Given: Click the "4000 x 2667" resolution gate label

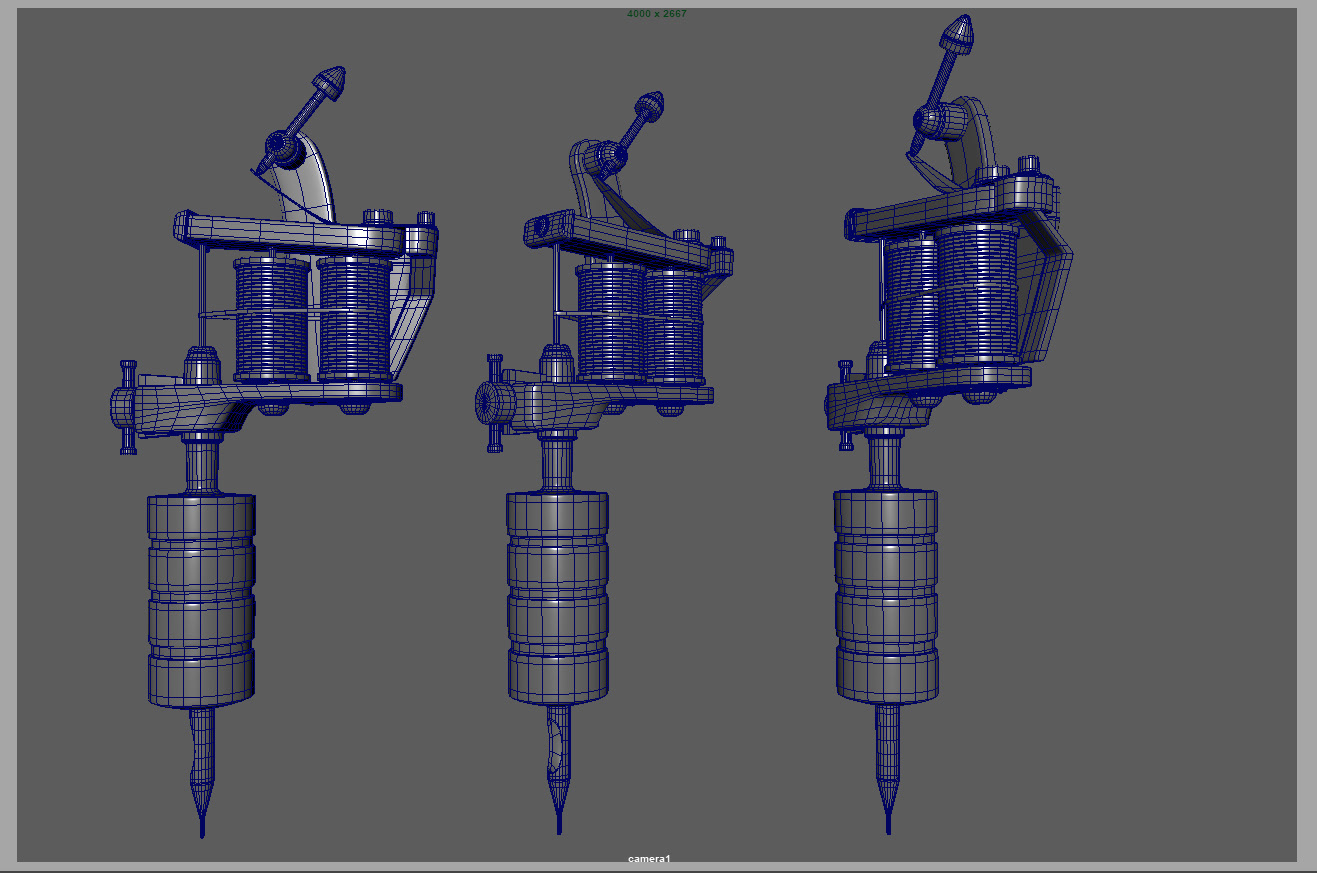Looking at the screenshot, I should [656, 14].
